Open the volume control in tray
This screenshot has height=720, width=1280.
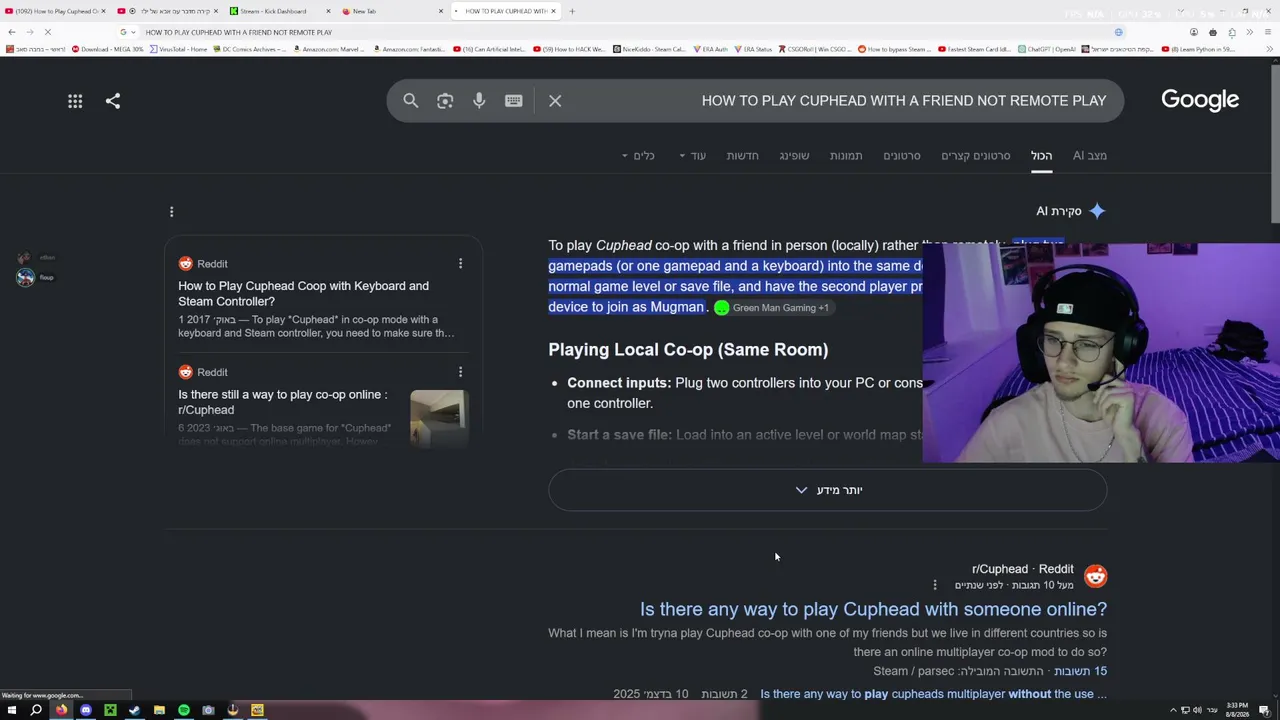[x=1197, y=710]
